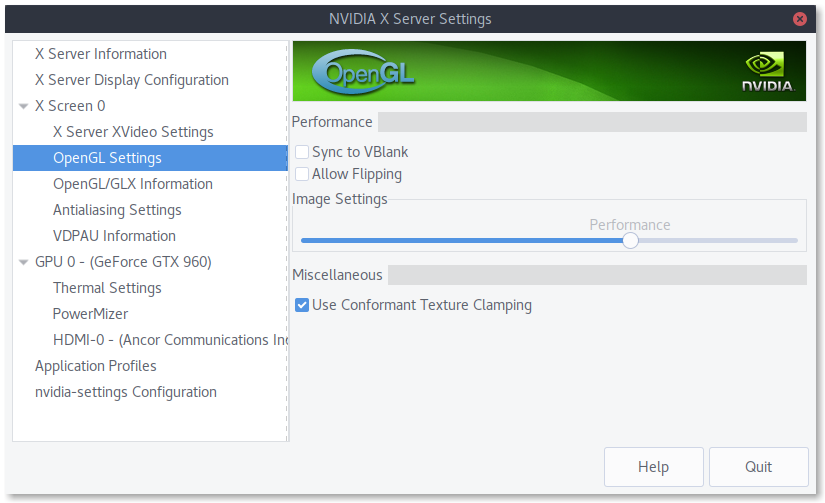Click the NVIDIA logo in the banner
This screenshot has width=825, height=503.
point(768,72)
